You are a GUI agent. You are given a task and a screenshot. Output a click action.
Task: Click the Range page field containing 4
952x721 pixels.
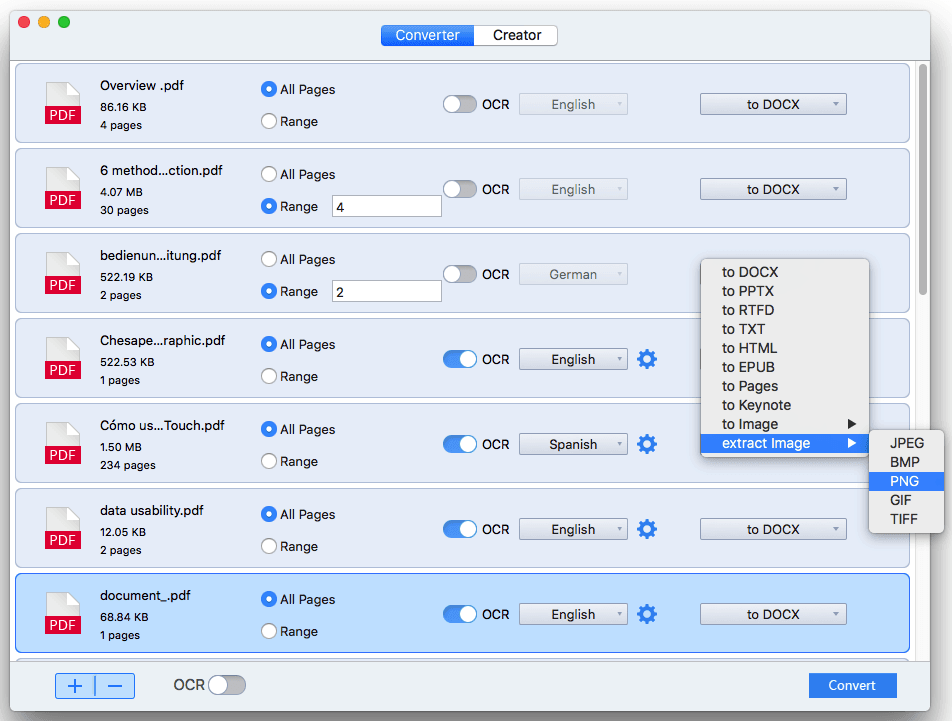coord(387,207)
